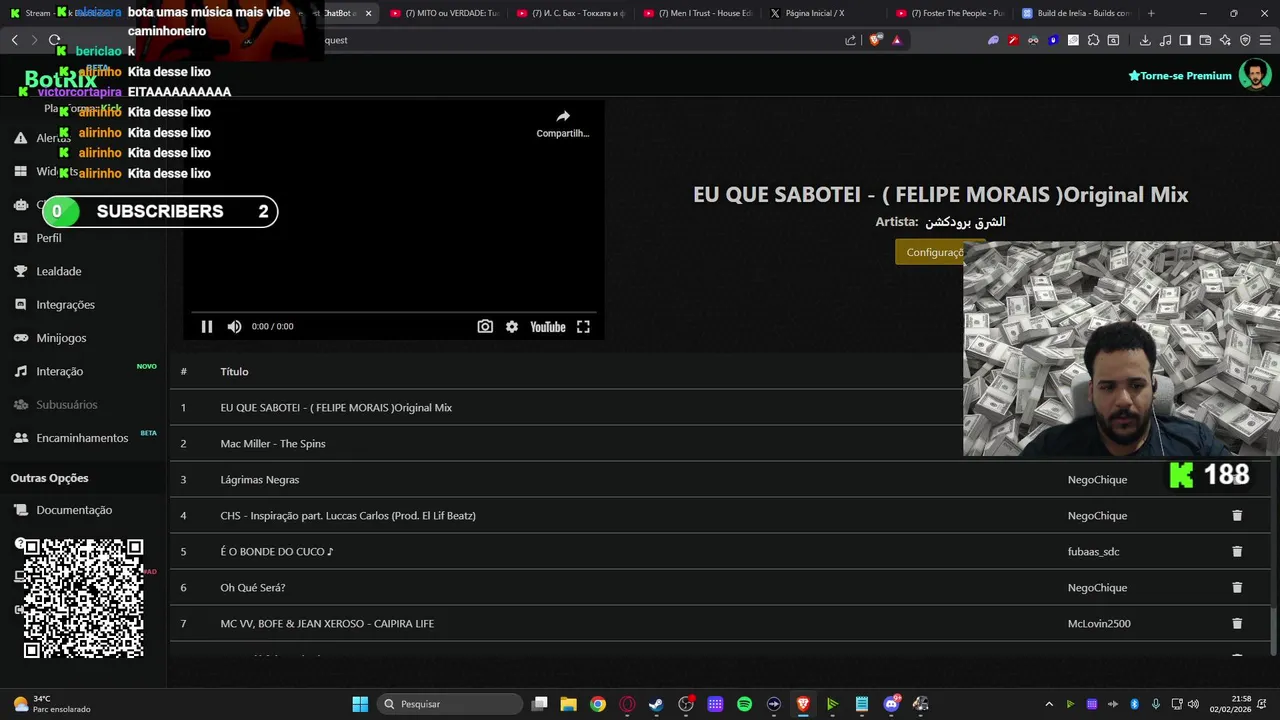Click the taskbar Pesquisar search box
The image size is (1280, 720).
(x=450, y=704)
